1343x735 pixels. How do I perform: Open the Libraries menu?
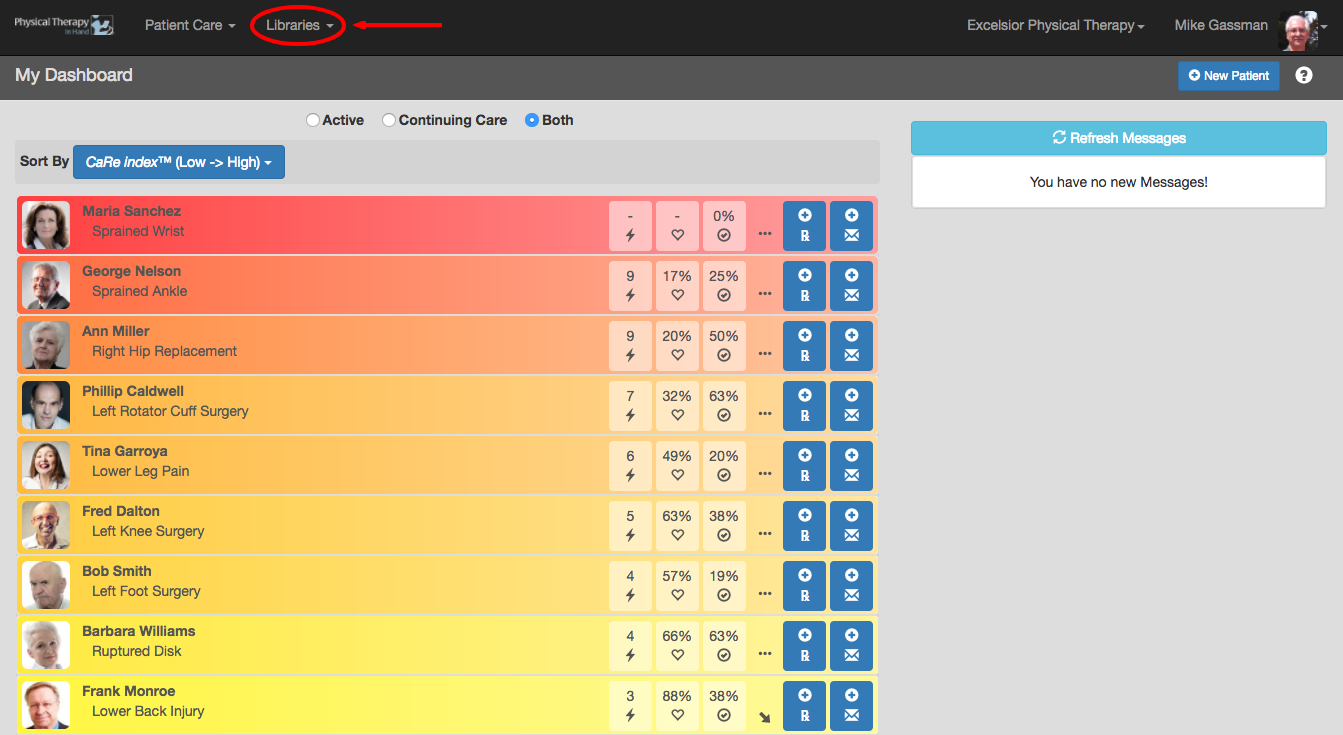(x=299, y=25)
